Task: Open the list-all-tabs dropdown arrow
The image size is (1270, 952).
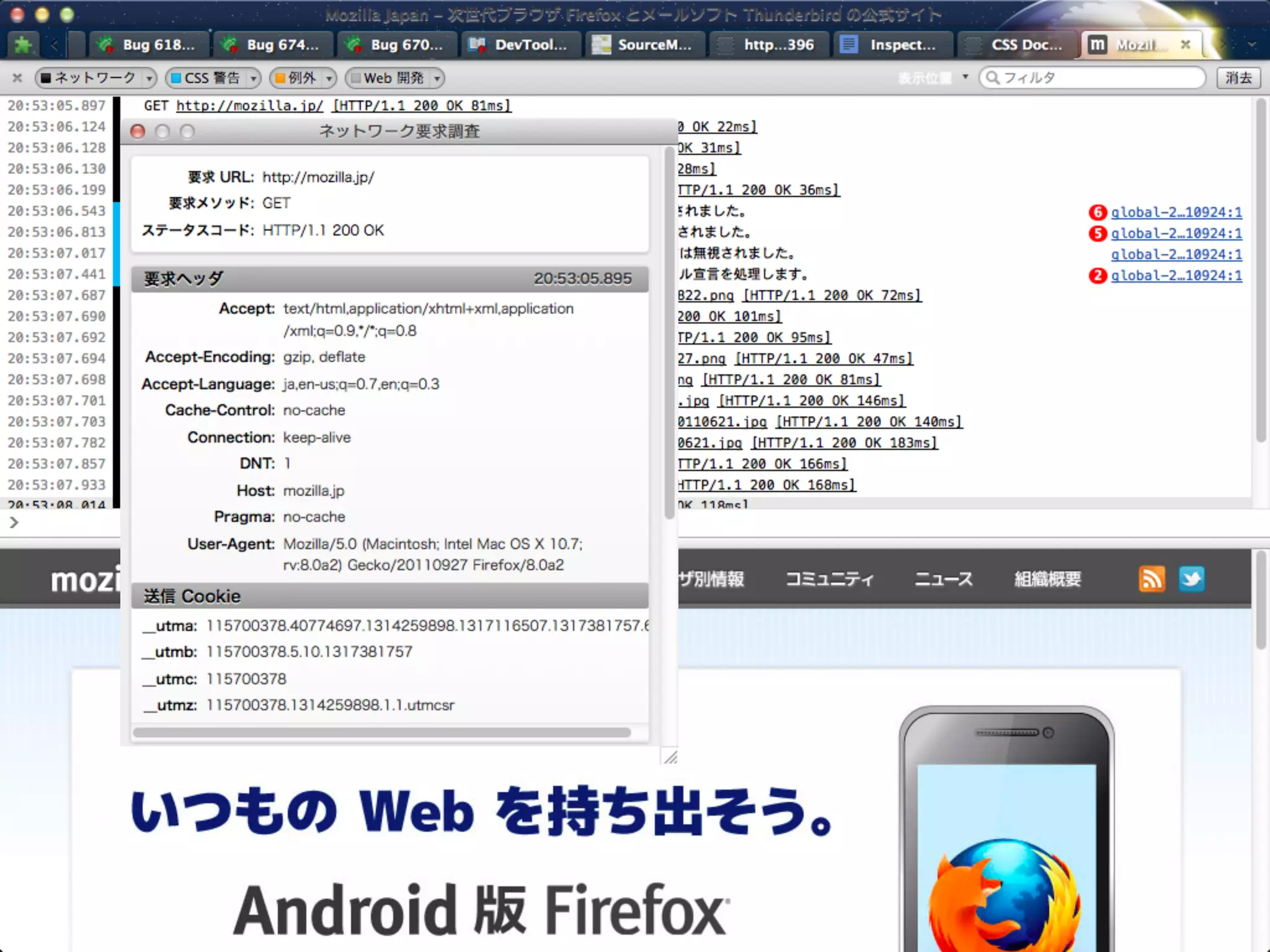Action: (x=1251, y=45)
